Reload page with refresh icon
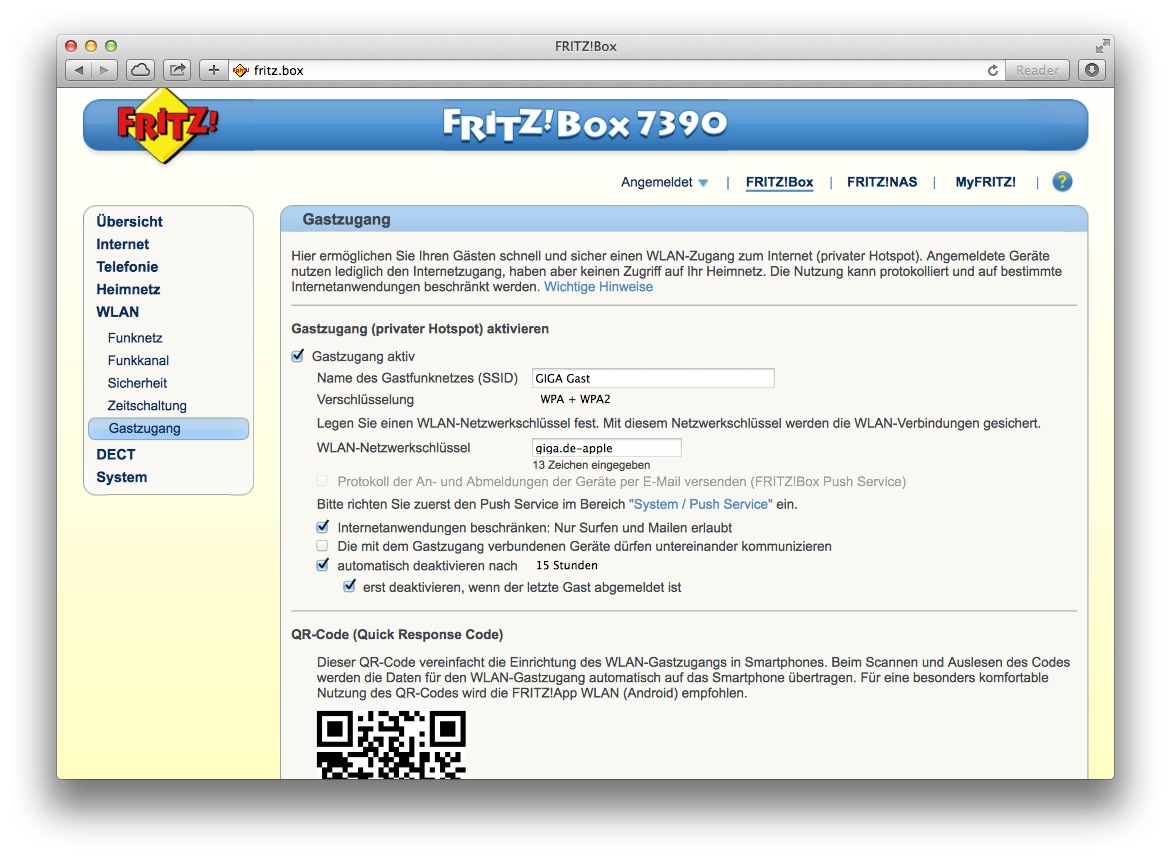1171x858 pixels. coord(993,70)
